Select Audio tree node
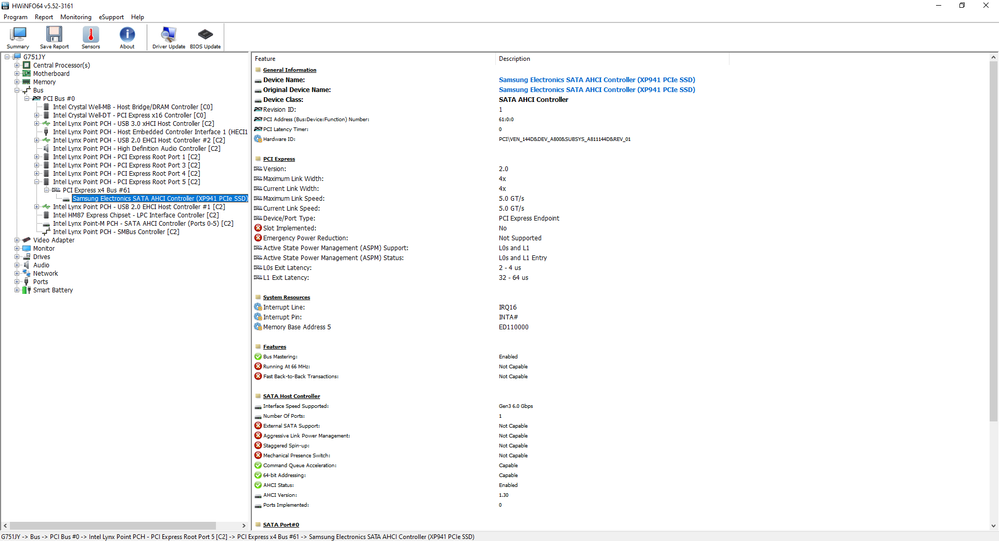The image size is (999, 541). pos(41,265)
